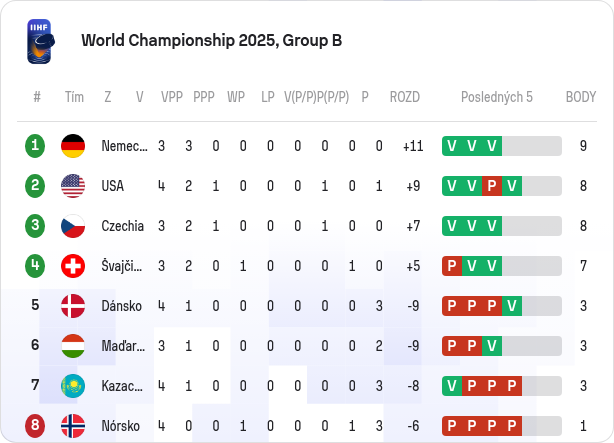The height and width of the screenshot is (443, 614).
Task: Click the Switzerland flag icon
Action: click(73, 266)
